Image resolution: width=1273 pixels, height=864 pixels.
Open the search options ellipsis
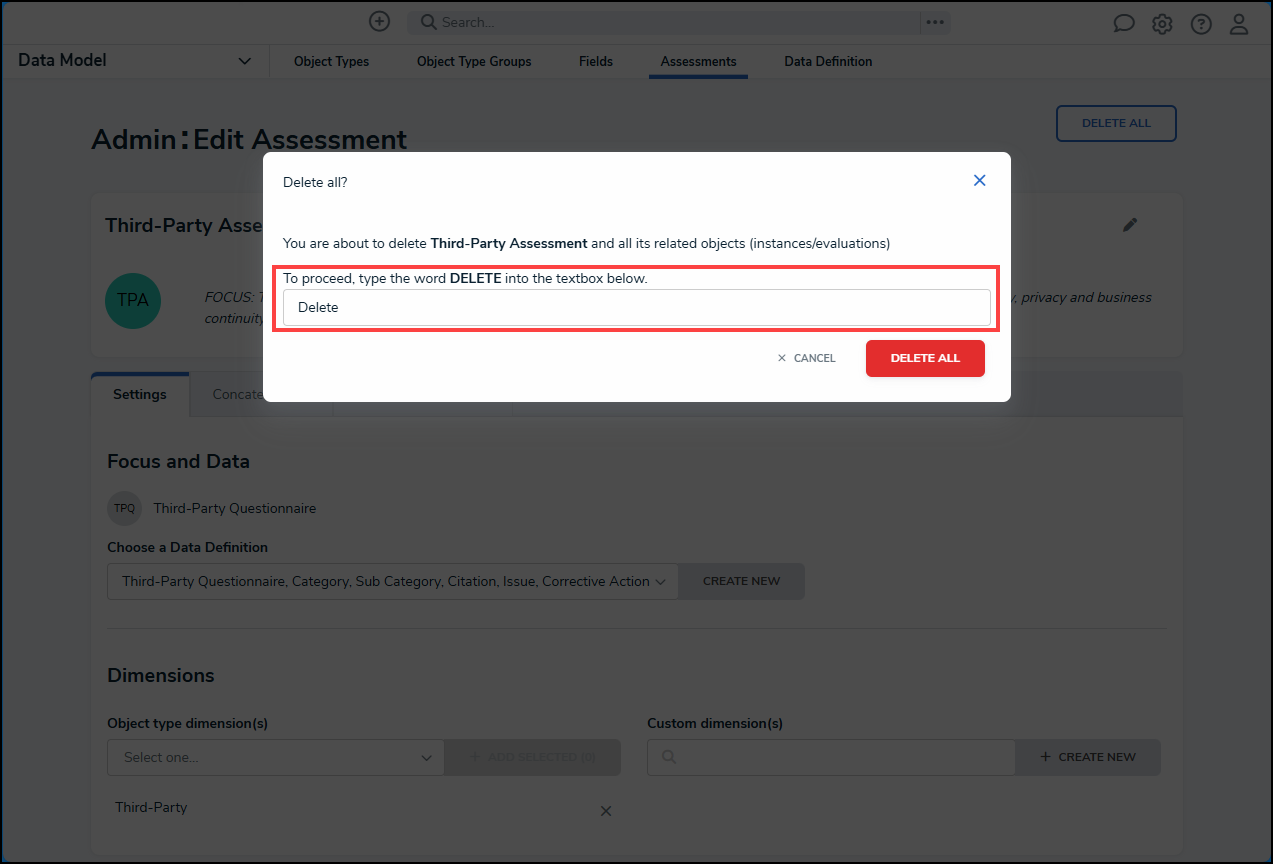(x=935, y=22)
